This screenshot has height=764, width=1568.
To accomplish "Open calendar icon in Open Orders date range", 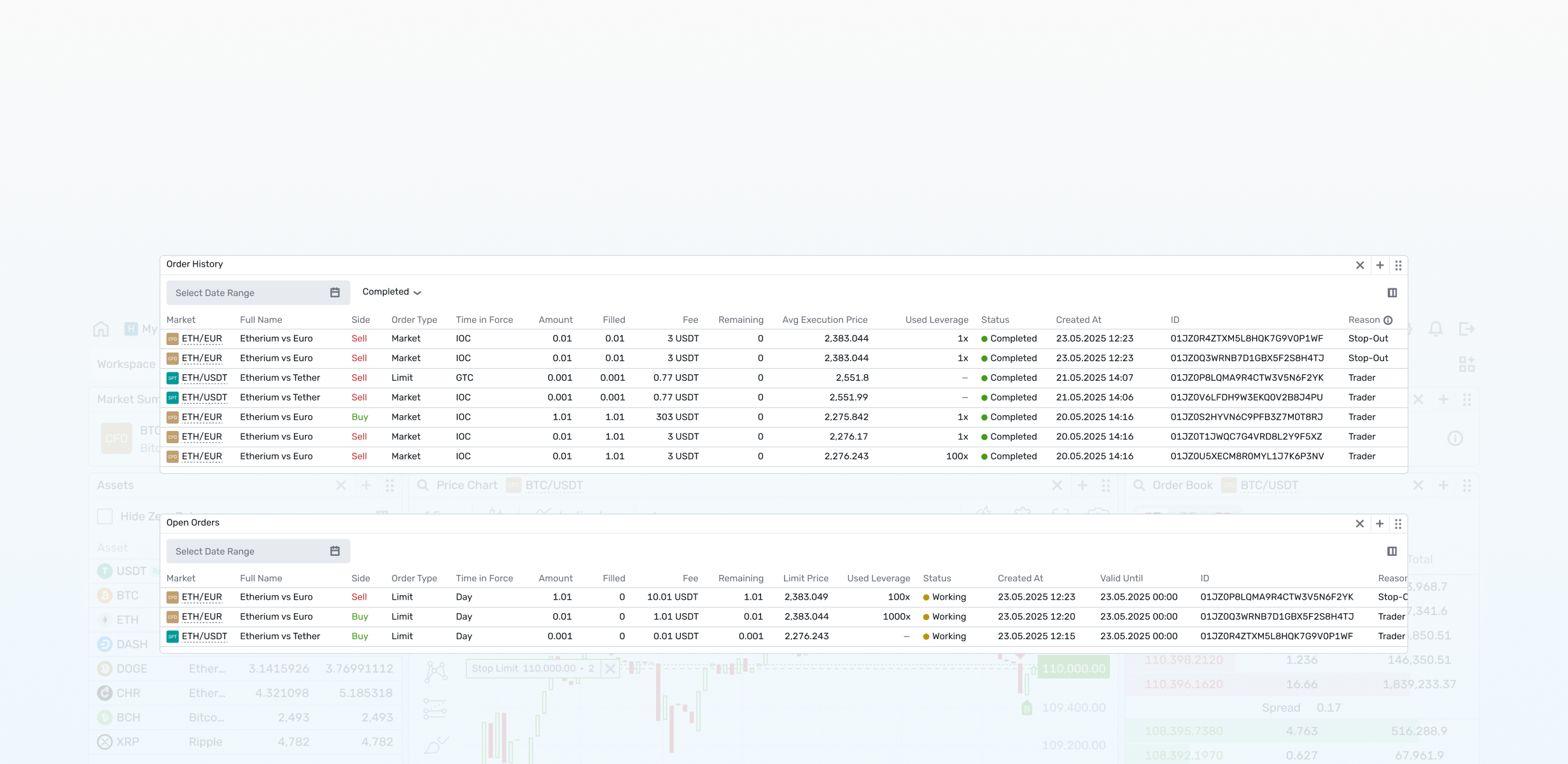I will (335, 551).
